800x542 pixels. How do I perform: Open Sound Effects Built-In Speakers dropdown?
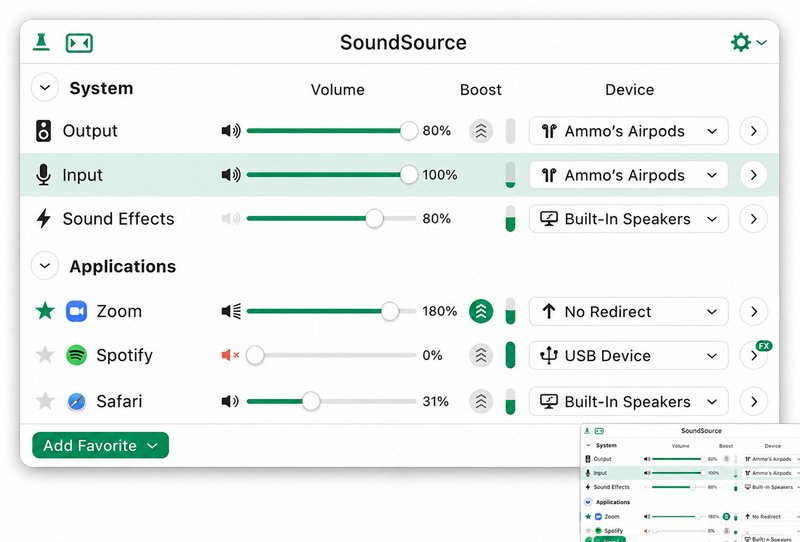click(x=629, y=218)
